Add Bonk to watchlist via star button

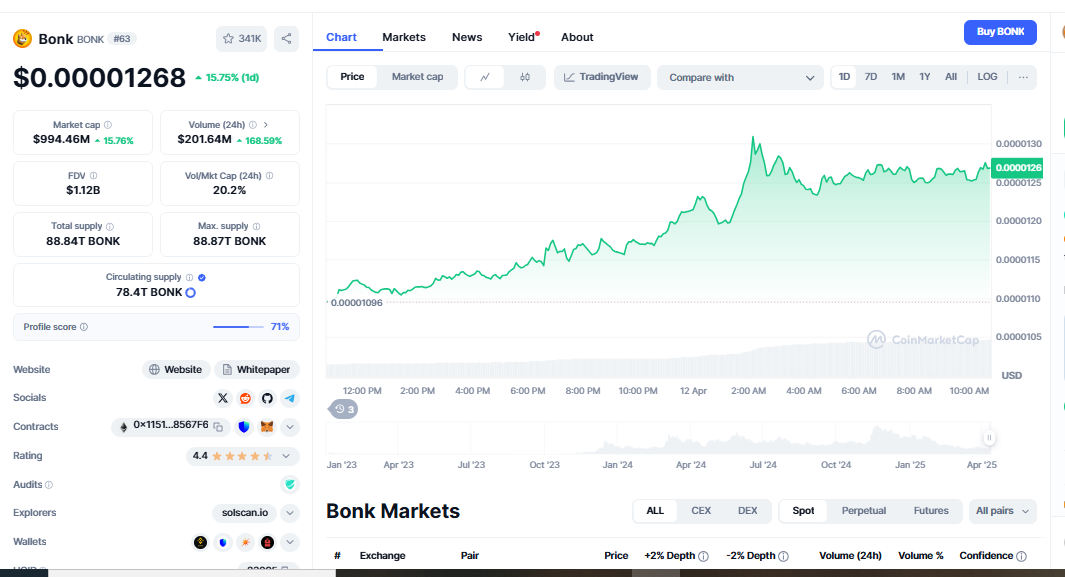pyautogui.click(x=242, y=39)
